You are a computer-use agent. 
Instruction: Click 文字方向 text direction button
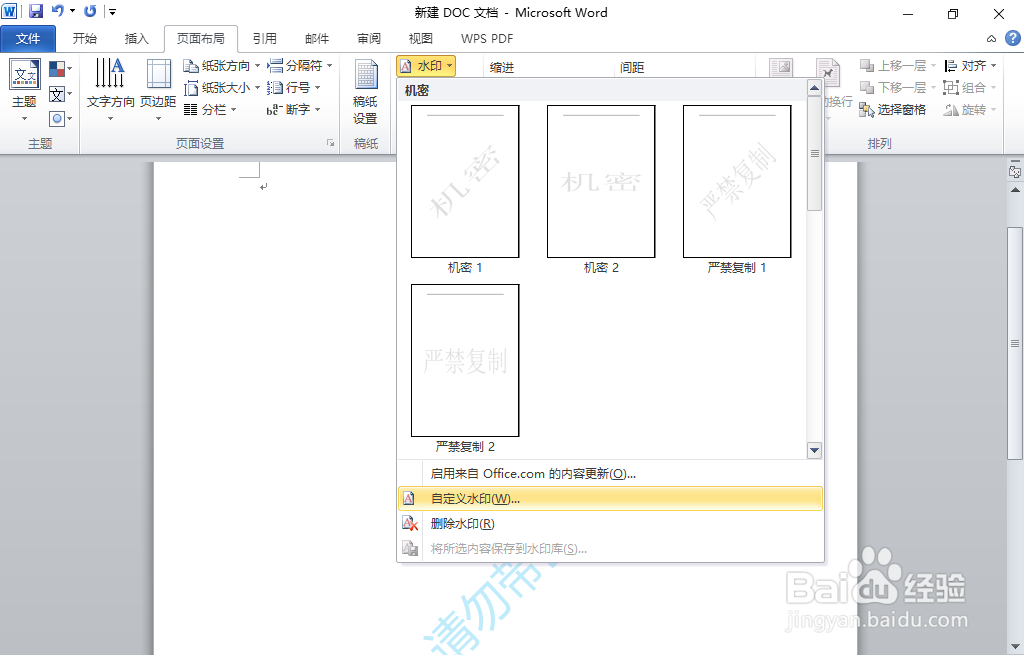tap(110, 90)
